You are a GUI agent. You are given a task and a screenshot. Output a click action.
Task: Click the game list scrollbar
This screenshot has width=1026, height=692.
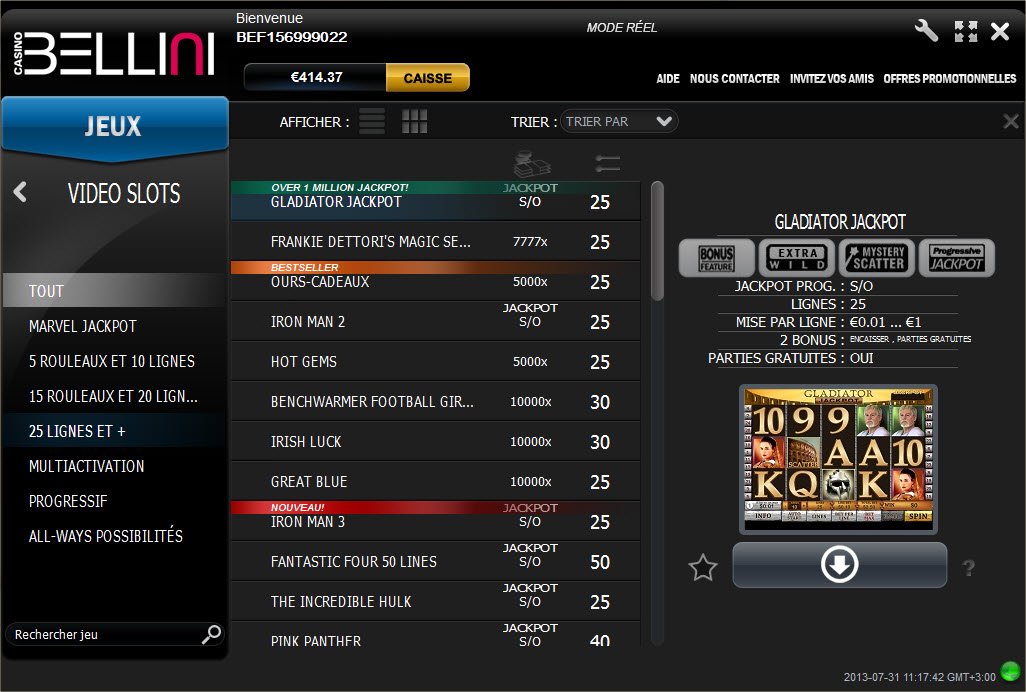tap(658, 241)
